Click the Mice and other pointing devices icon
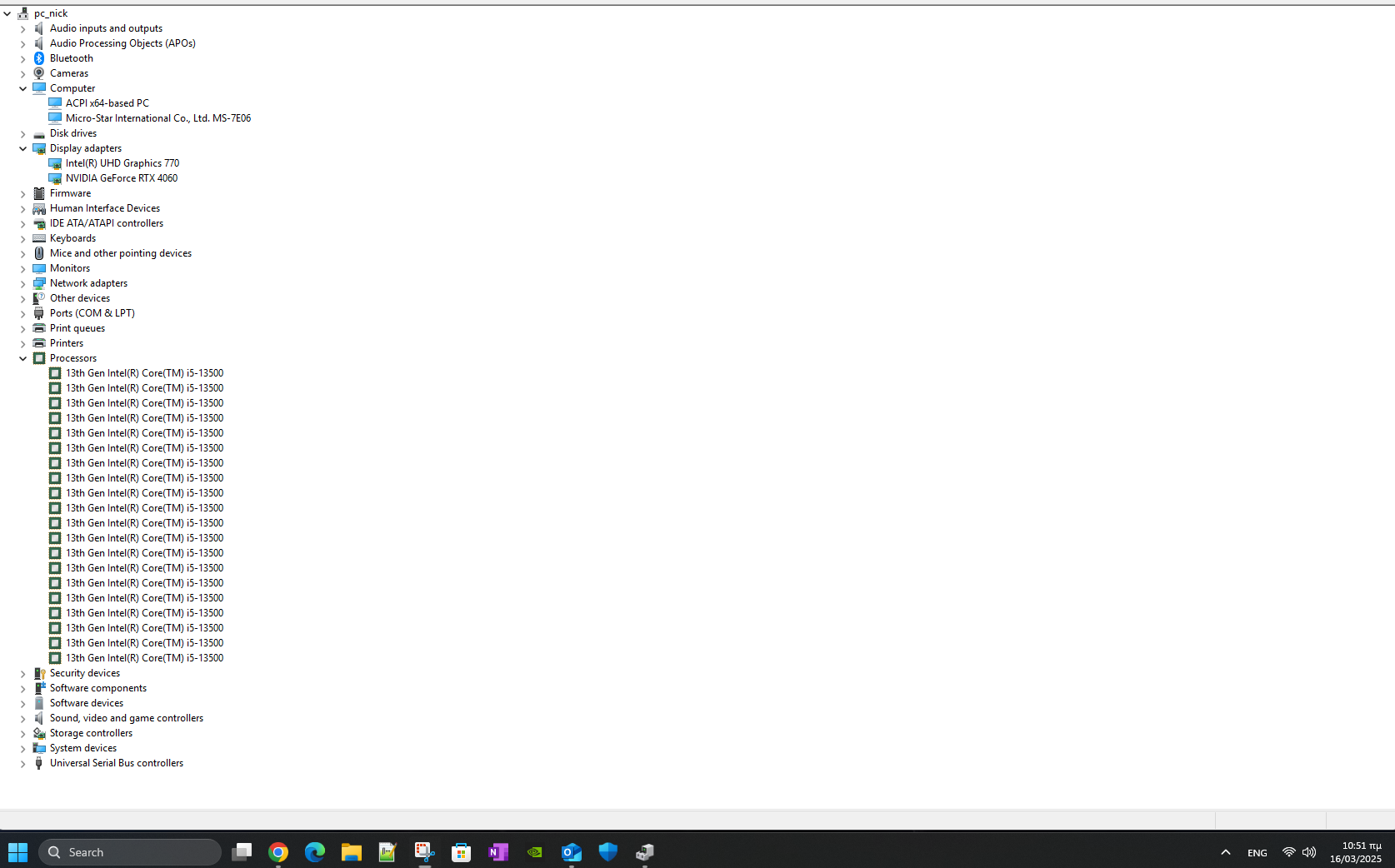The image size is (1395, 868). 39,253
